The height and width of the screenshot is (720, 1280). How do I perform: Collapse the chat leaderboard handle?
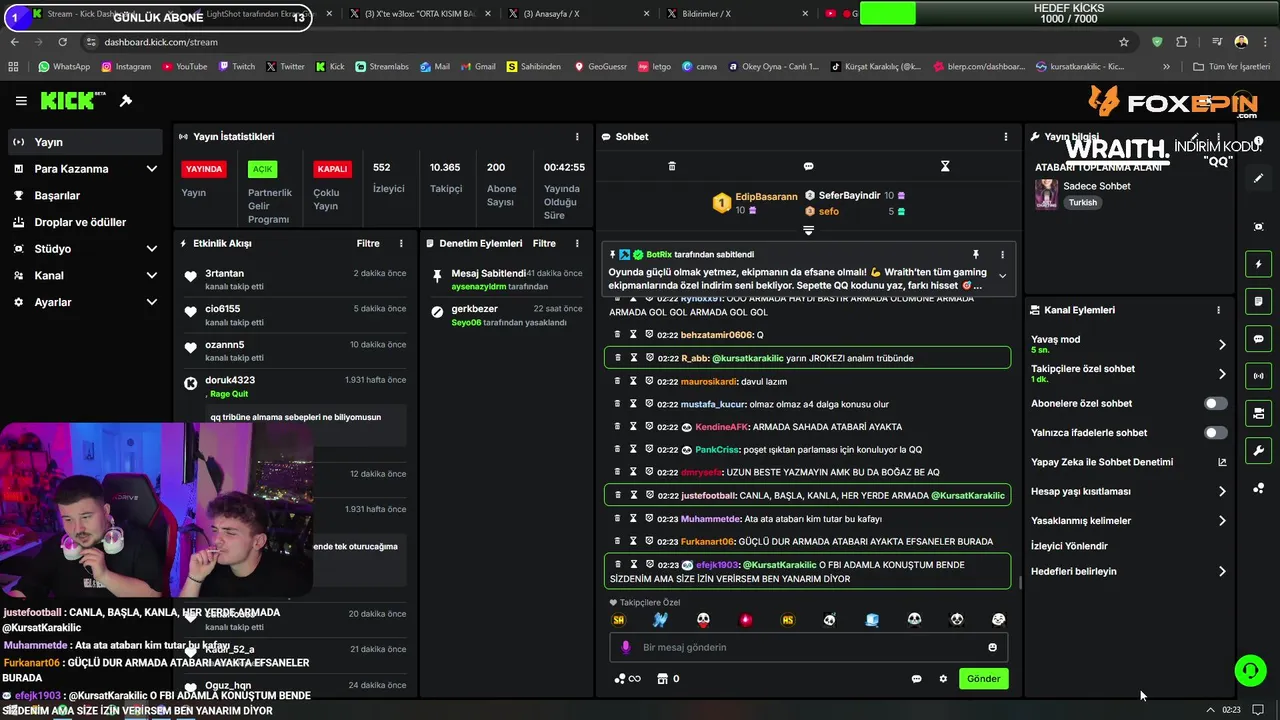pyautogui.click(x=808, y=231)
